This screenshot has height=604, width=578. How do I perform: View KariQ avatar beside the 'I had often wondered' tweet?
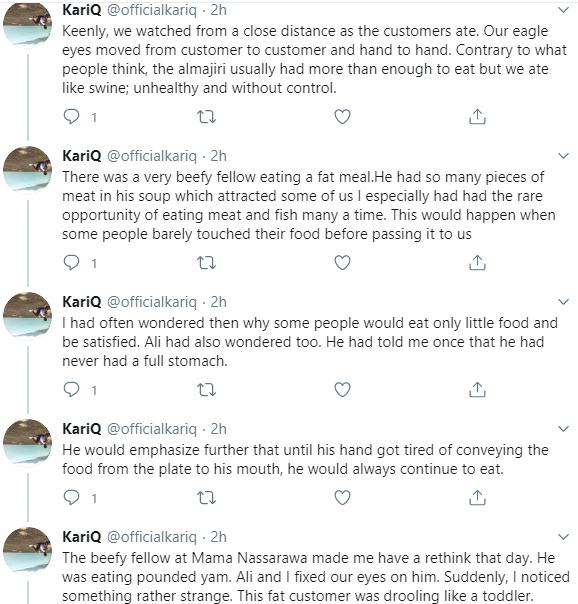[27, 315]
